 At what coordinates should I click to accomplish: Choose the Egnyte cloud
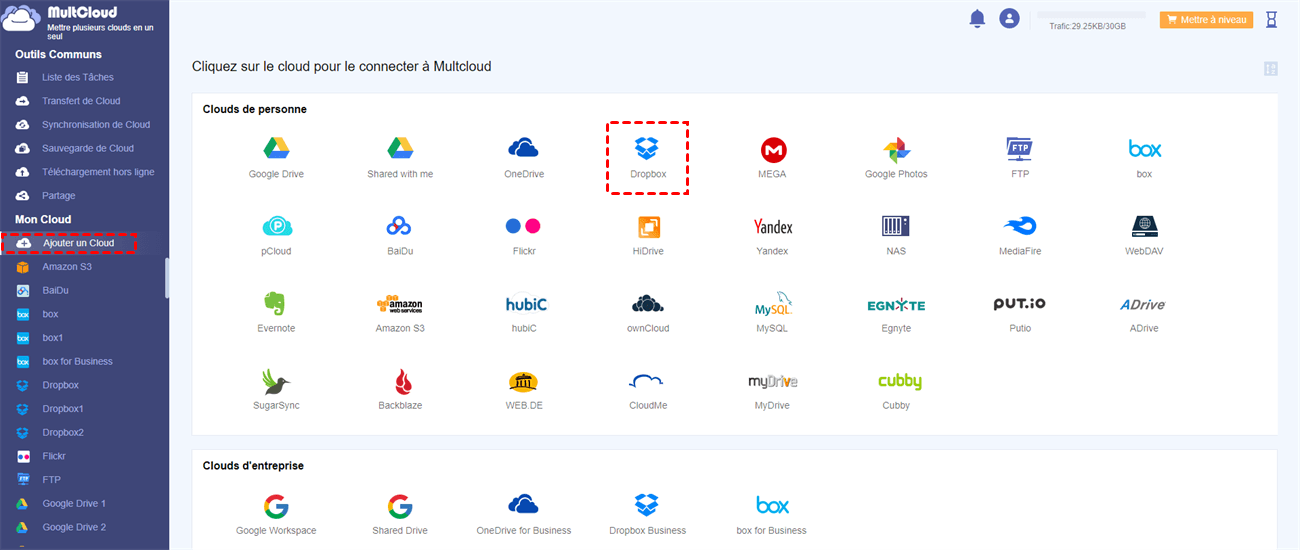896,312
